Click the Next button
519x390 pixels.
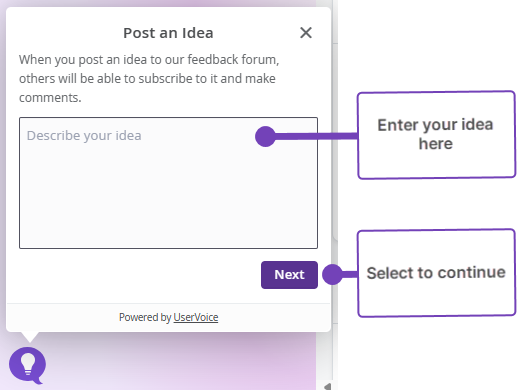coord(289,275)
